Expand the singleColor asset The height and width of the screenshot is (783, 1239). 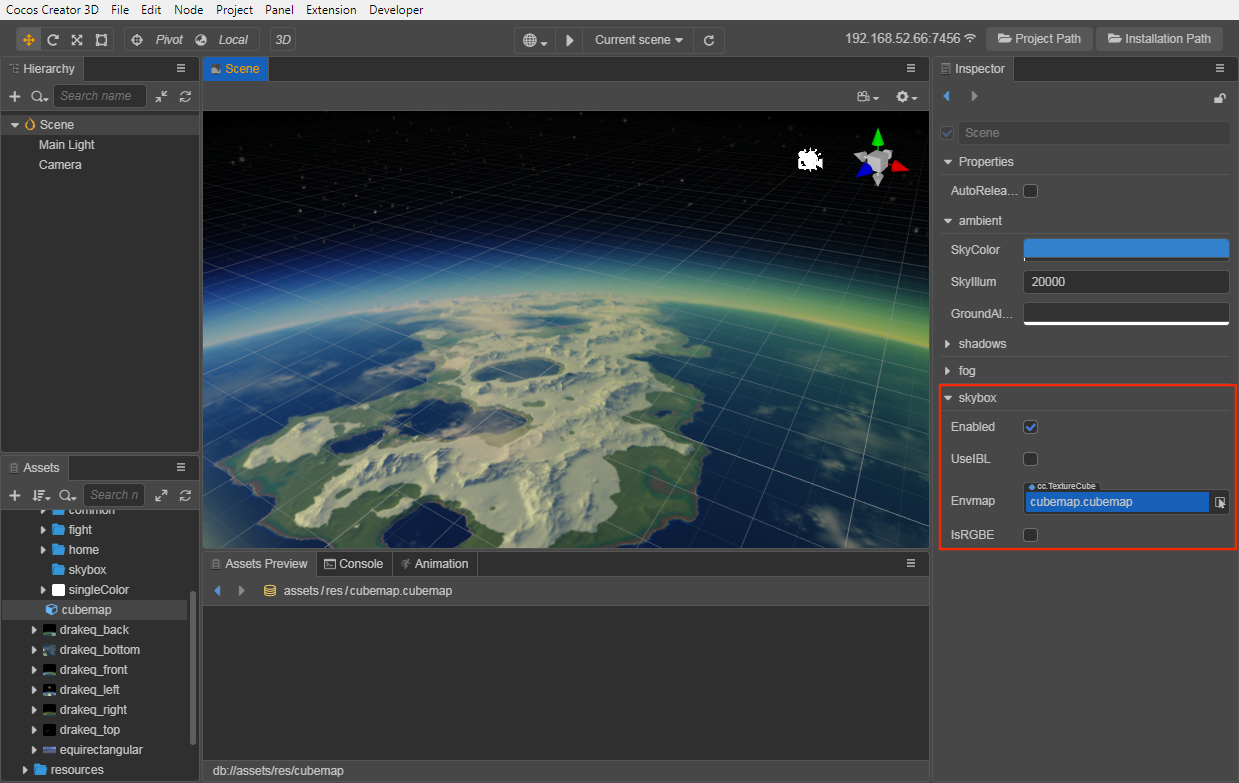tap(43, 590)
